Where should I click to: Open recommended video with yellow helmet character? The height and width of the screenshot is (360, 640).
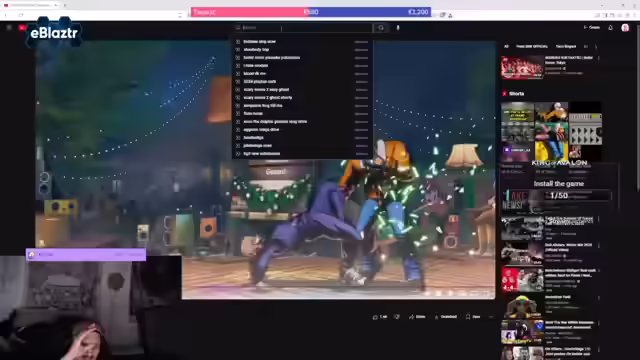click(x=522, y=306)
